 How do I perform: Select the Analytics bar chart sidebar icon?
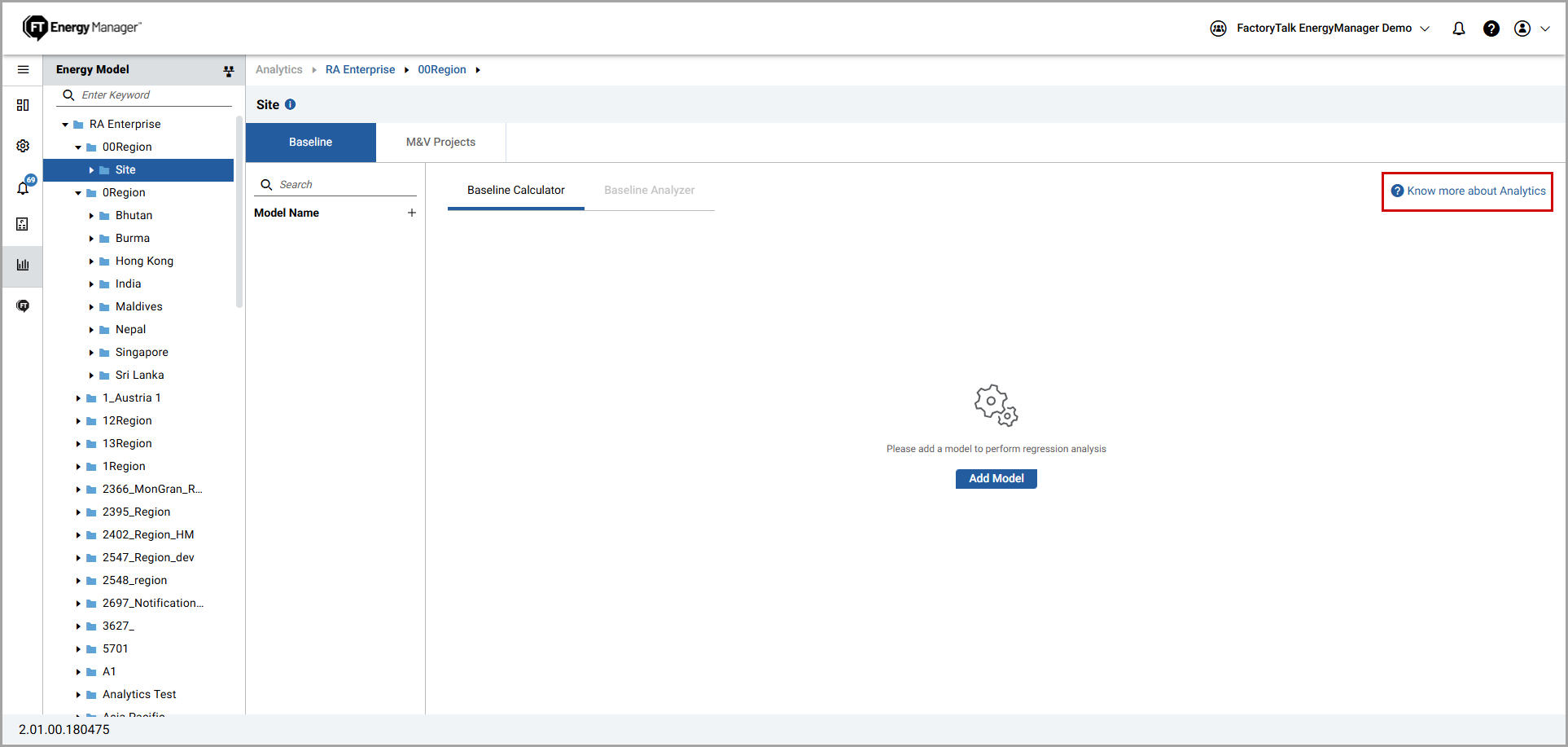(23, 265)
